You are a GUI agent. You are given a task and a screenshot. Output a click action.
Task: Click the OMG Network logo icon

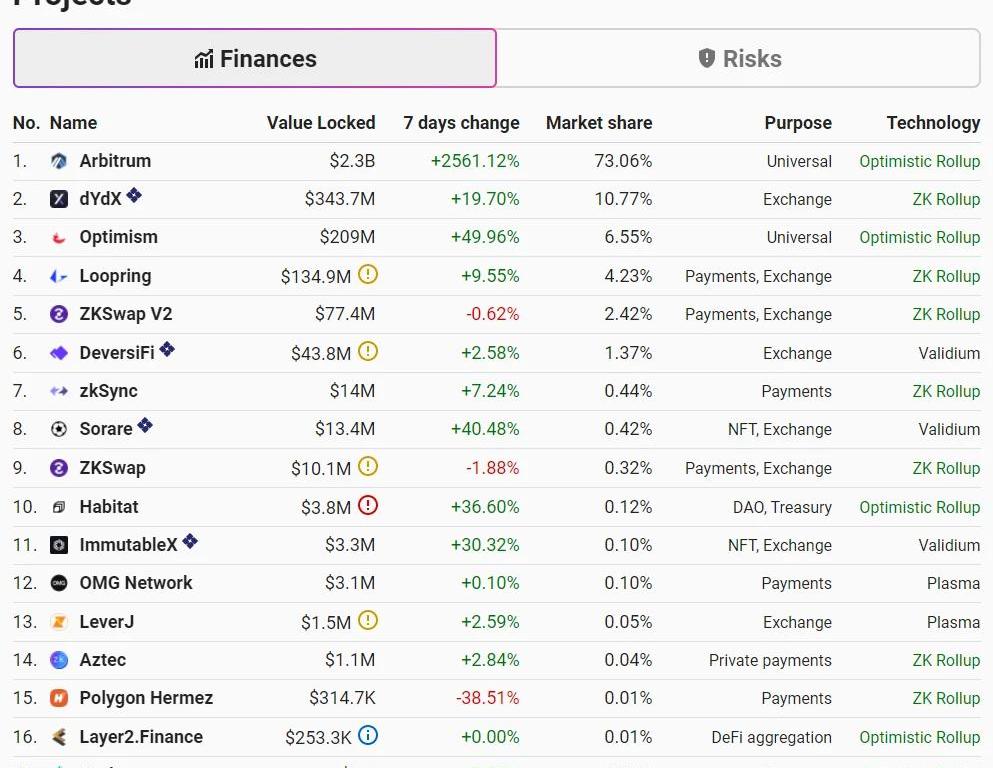pos(59,583)
